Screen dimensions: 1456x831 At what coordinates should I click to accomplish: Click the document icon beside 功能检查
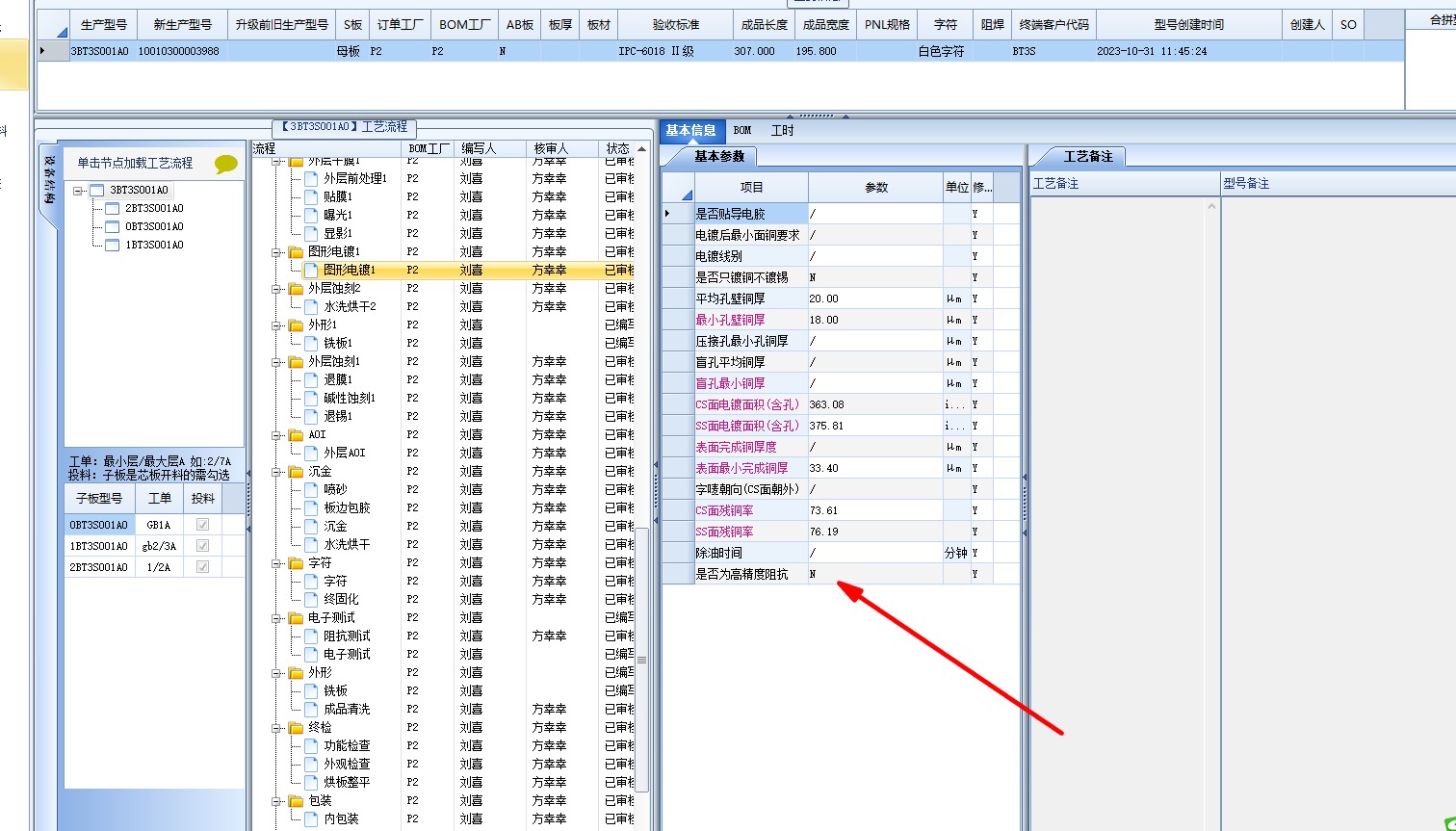(311, 745)
